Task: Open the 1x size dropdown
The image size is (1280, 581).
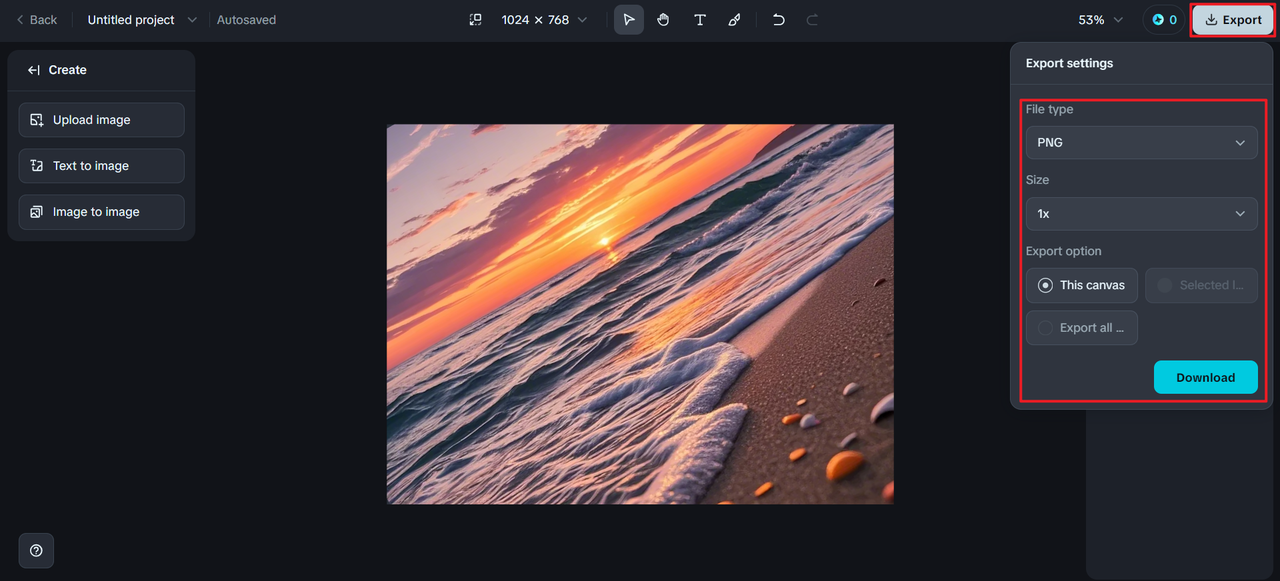Action: tap(1141, 214)
